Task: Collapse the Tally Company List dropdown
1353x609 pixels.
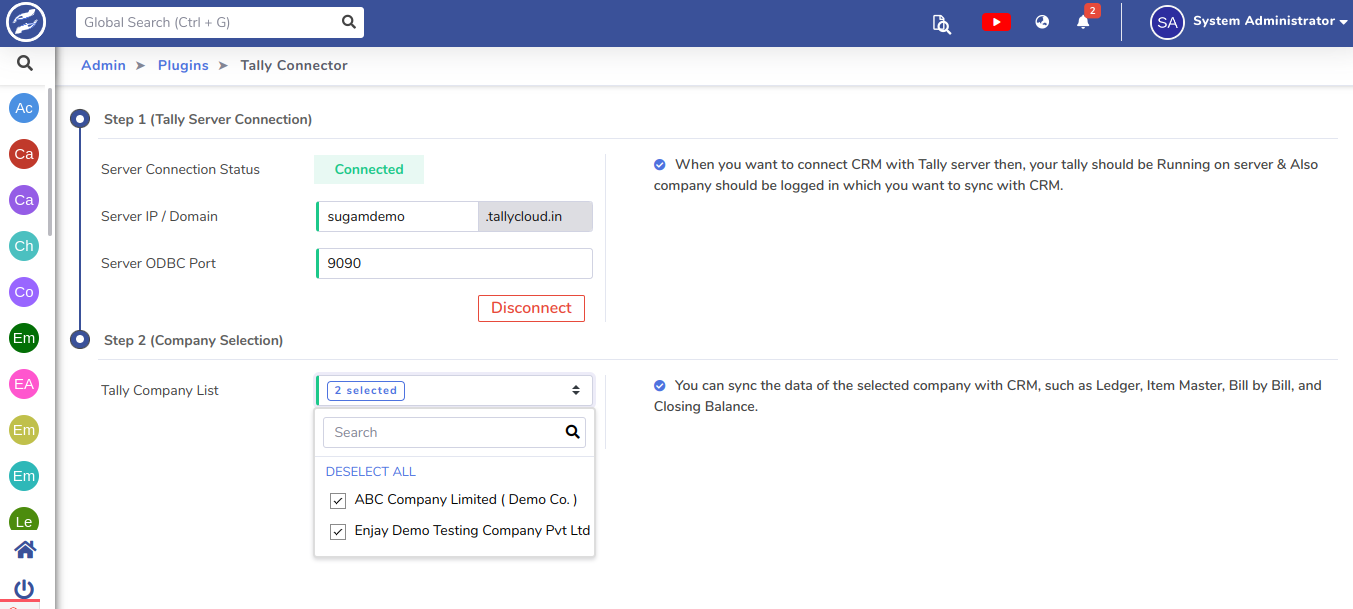Action: click(x=454, y=390)
